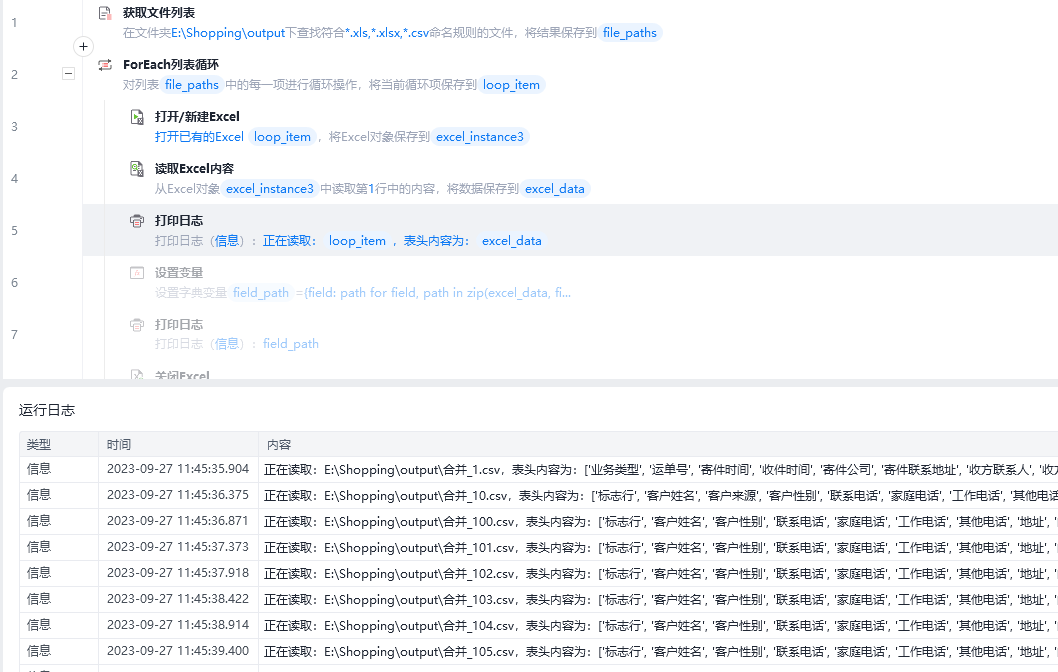The width and height of the screenshot is (1058, 672).
Task: Click the excel_instance3 variable in 读取Excel内容 step
Action: 270,189
